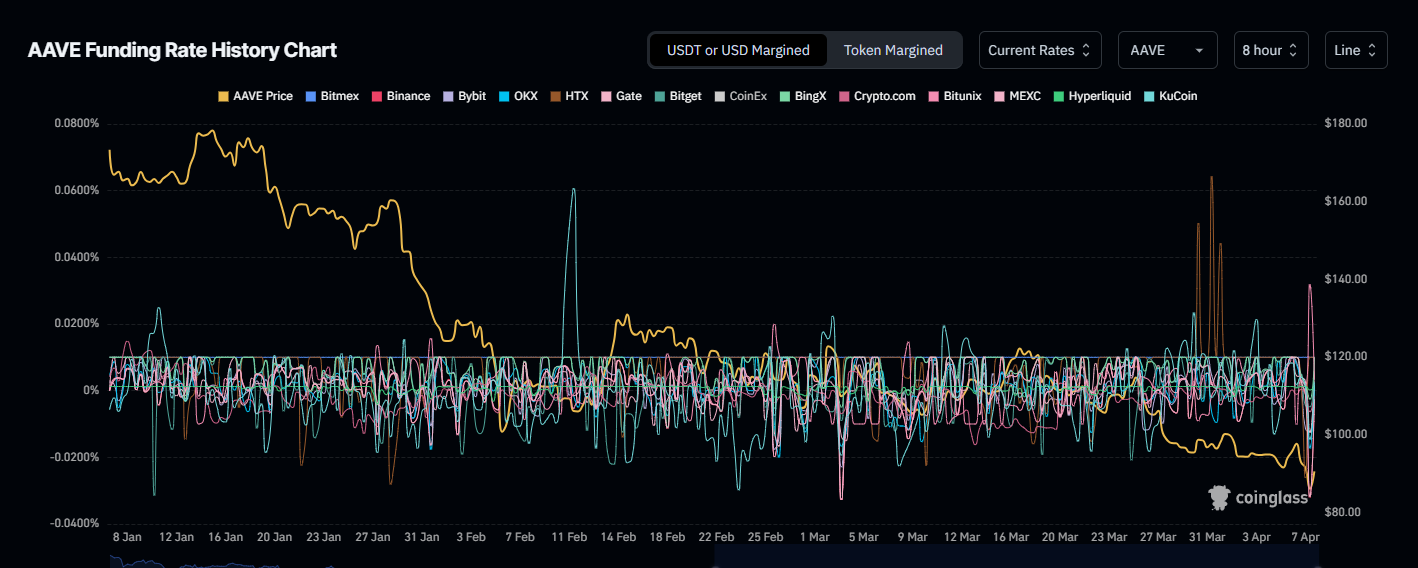
Task: Switch to Token Margined tab
Action: click(x=893, y=50)
